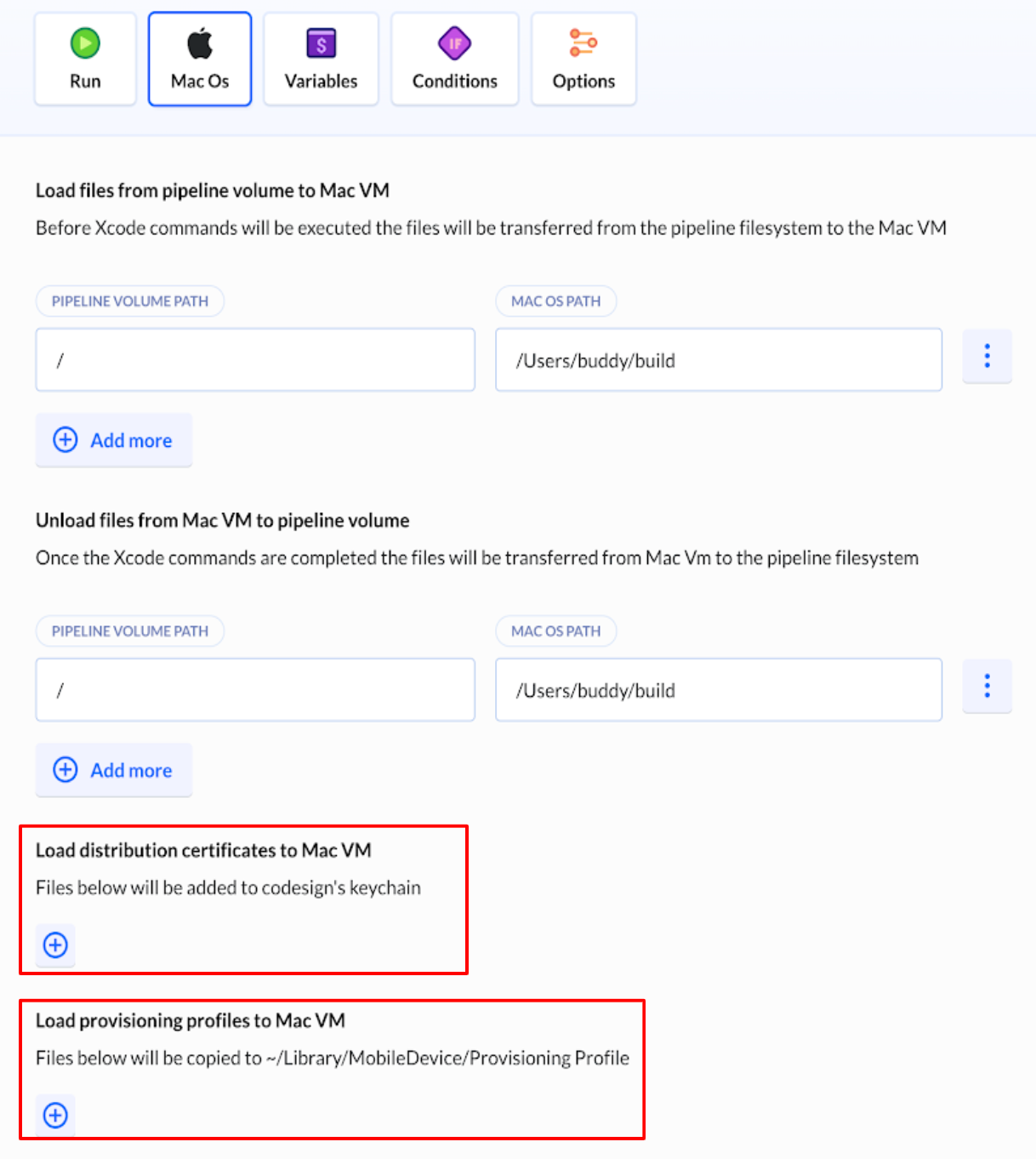Viewport: 1036px width, 1159px height.
Task: Add a provisioning profile with plus icon
Action: (55, 1115)
